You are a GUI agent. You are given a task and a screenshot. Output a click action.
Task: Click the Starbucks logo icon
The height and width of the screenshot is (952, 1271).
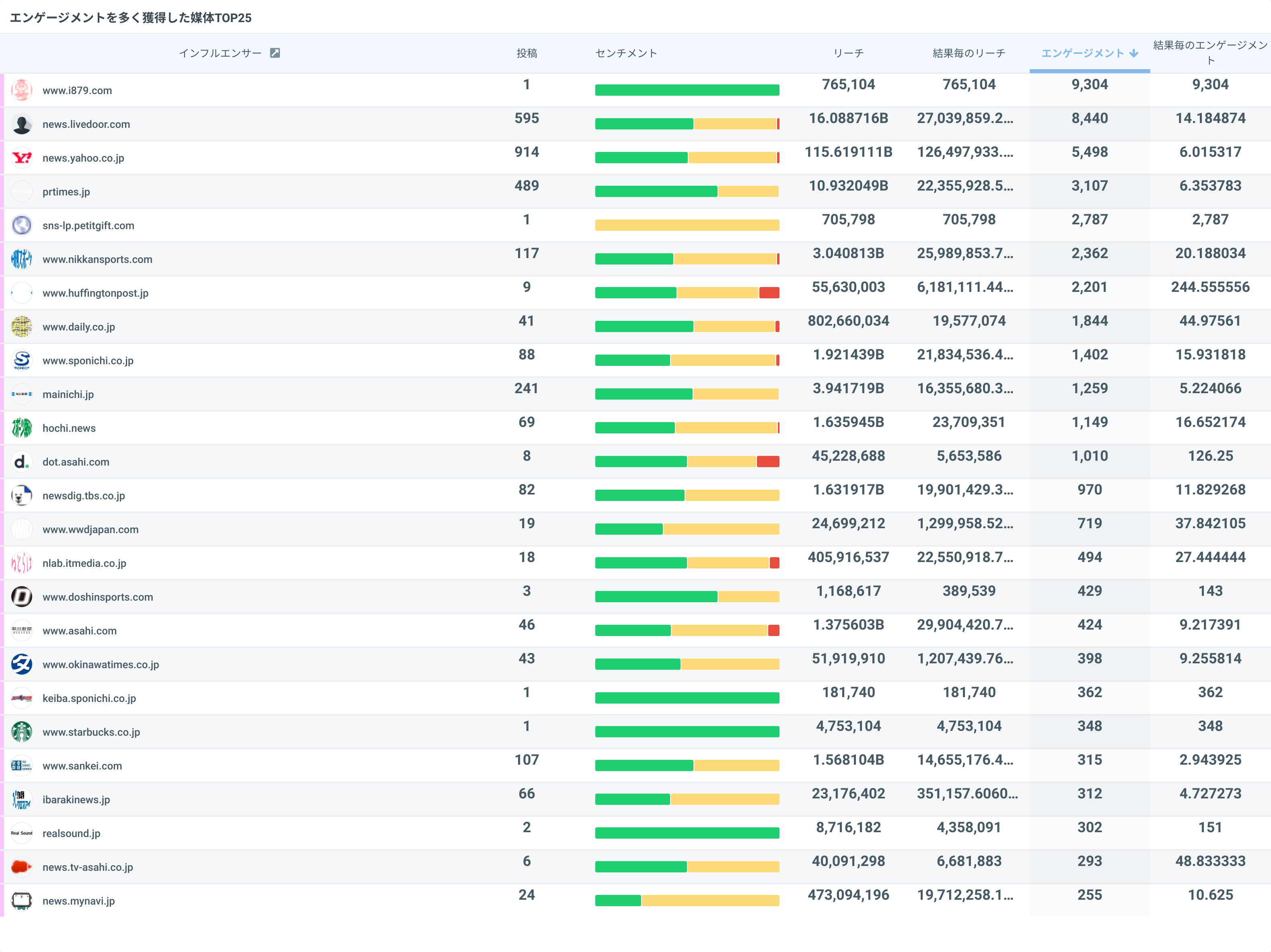click(x=22, y=732)
